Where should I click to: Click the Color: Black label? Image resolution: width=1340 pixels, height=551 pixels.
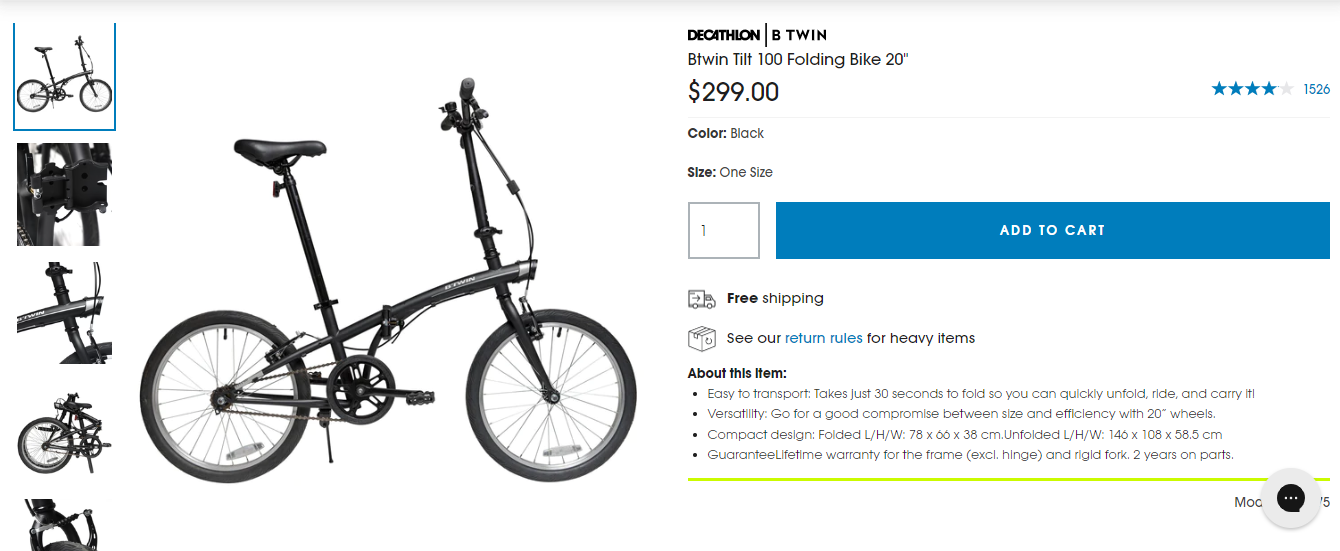coord(725,133)
